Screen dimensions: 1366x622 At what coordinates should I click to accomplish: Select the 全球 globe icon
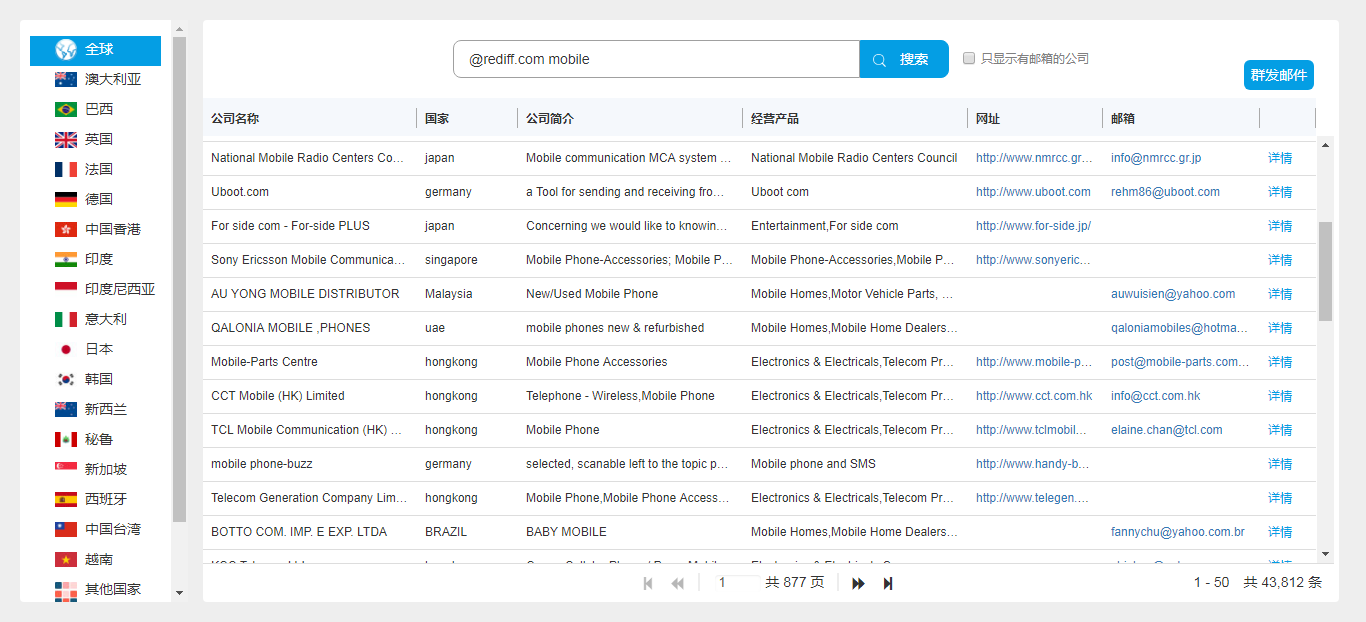coord(66,49)
